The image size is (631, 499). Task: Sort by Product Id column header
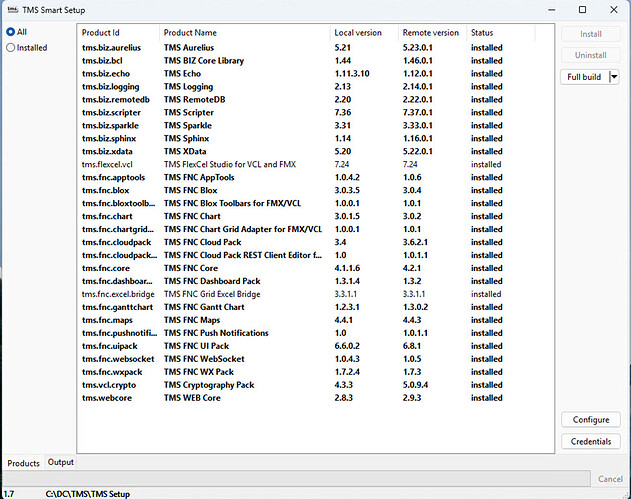(x=118, y=33)
